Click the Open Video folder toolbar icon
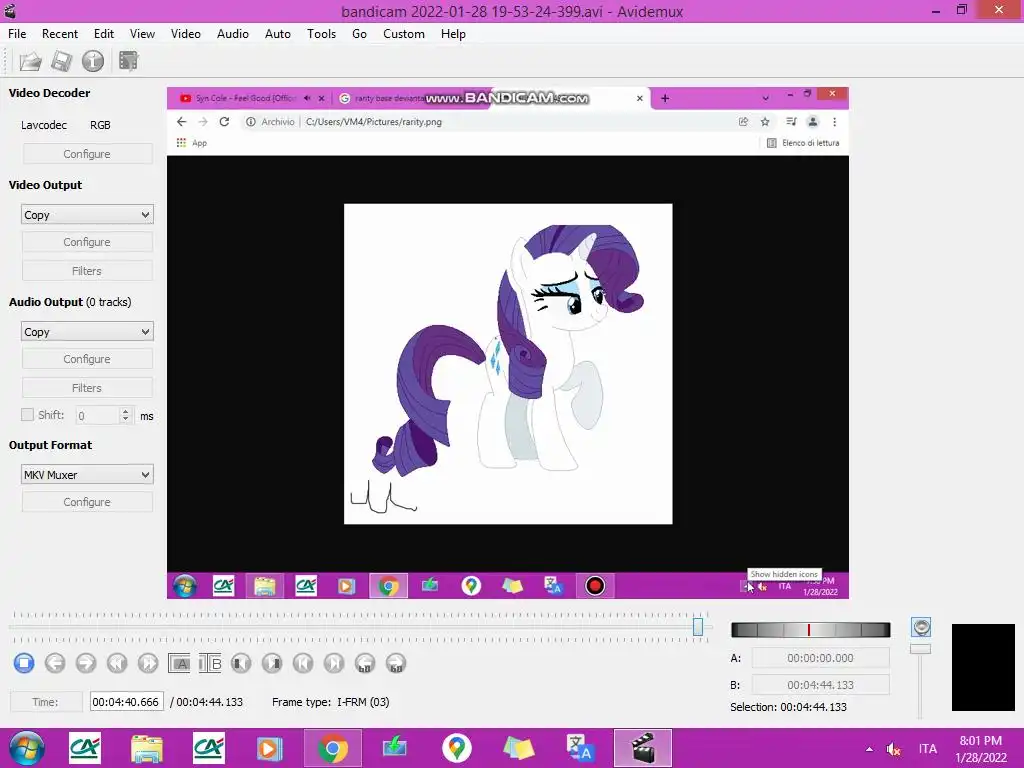Image resolution: width=1024 pixels, height=768 pixels. [x=30, y=61]
